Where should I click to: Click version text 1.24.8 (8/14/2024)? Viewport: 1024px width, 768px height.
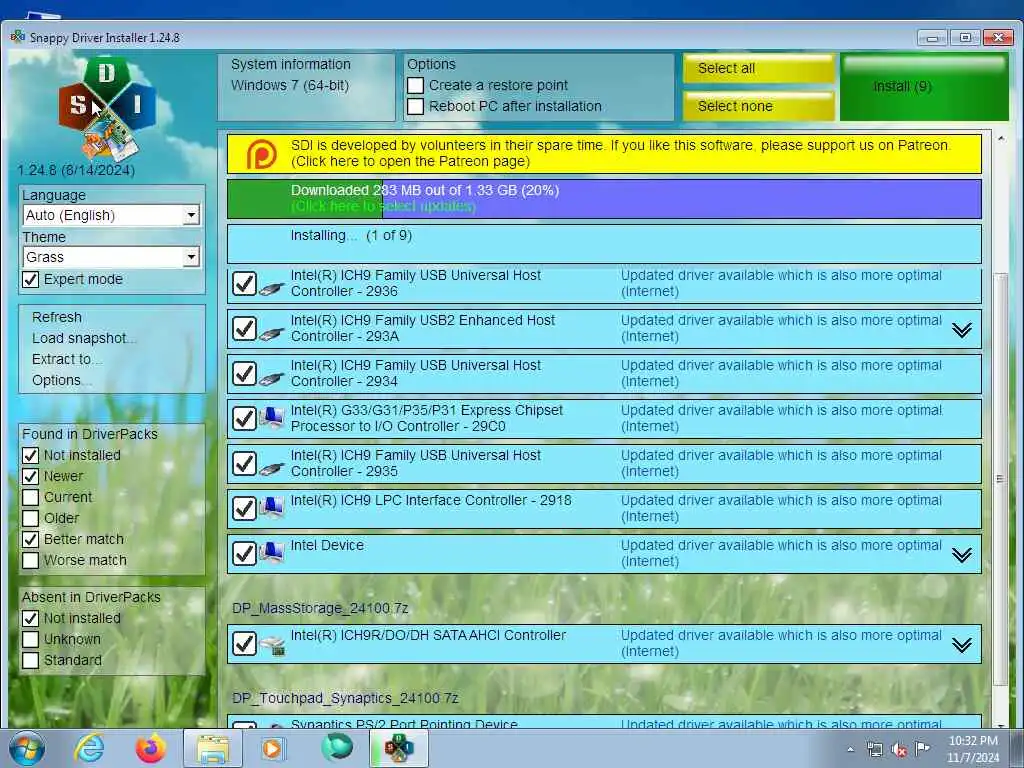click(76, 170)
